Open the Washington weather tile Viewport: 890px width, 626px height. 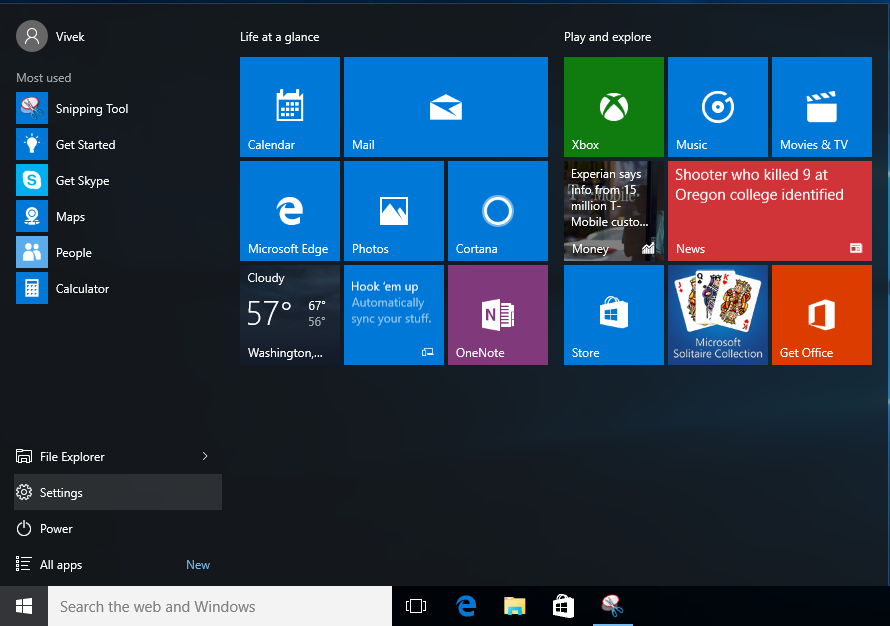click(x=289, y=315)
